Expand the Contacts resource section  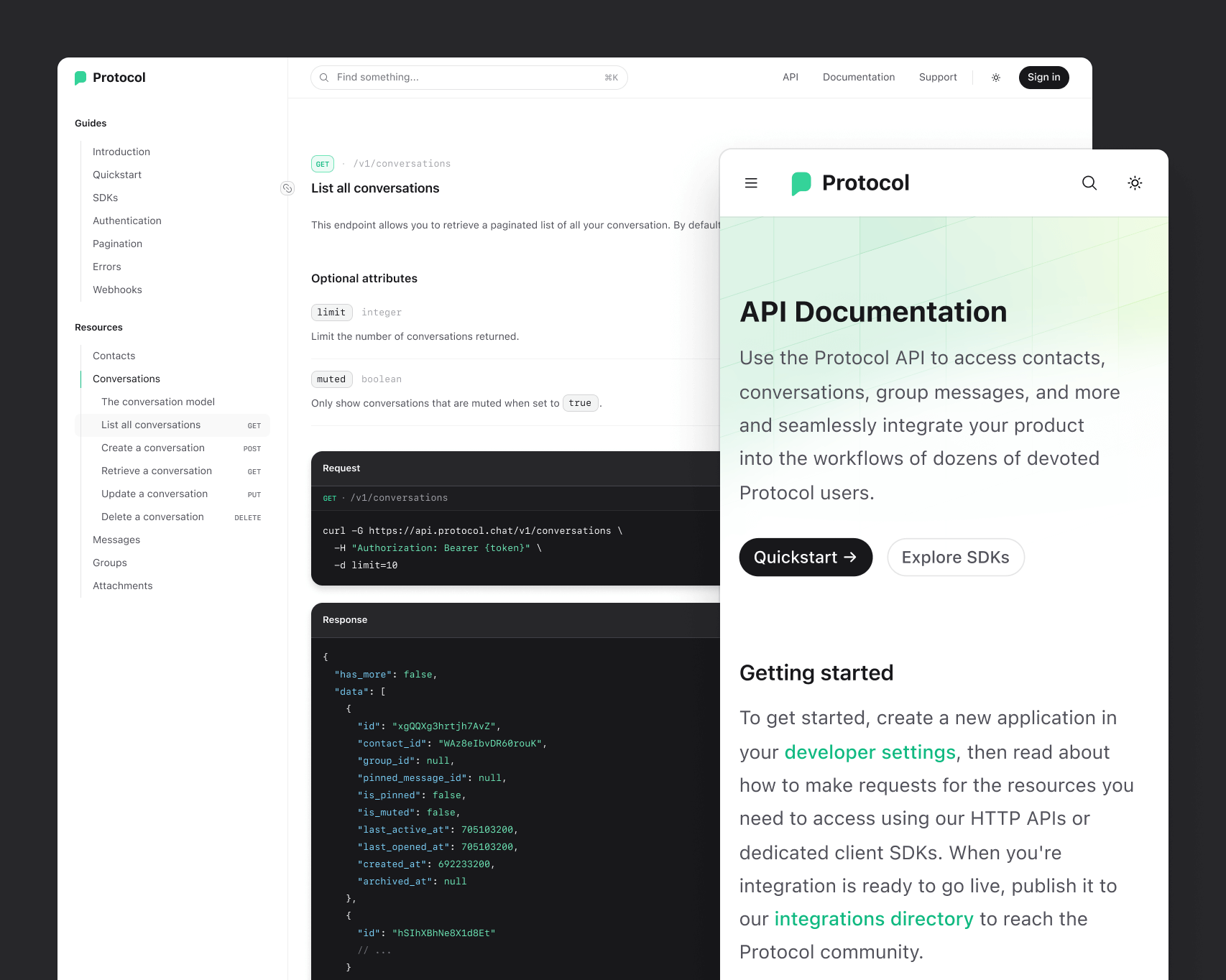[114, 356]
